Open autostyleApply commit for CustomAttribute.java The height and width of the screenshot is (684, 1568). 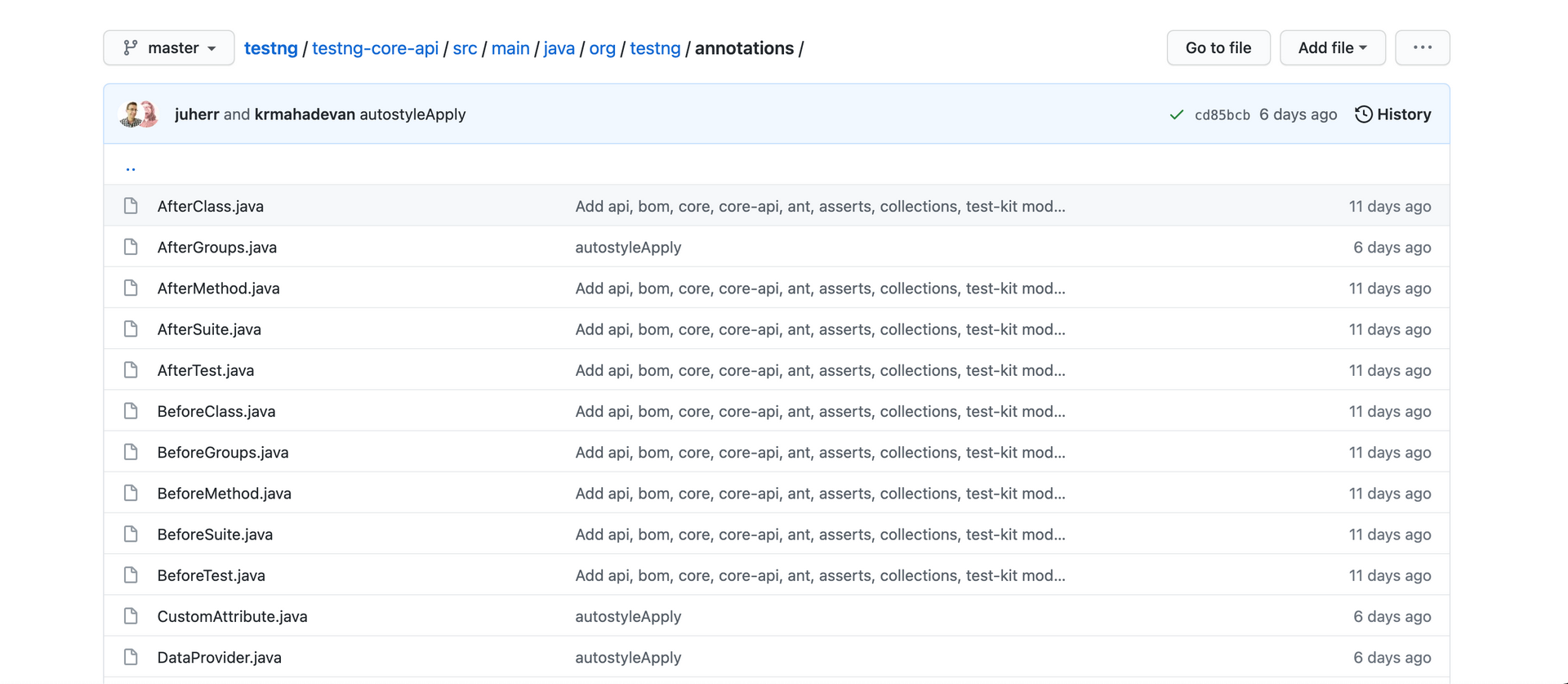tap(628, 616)
